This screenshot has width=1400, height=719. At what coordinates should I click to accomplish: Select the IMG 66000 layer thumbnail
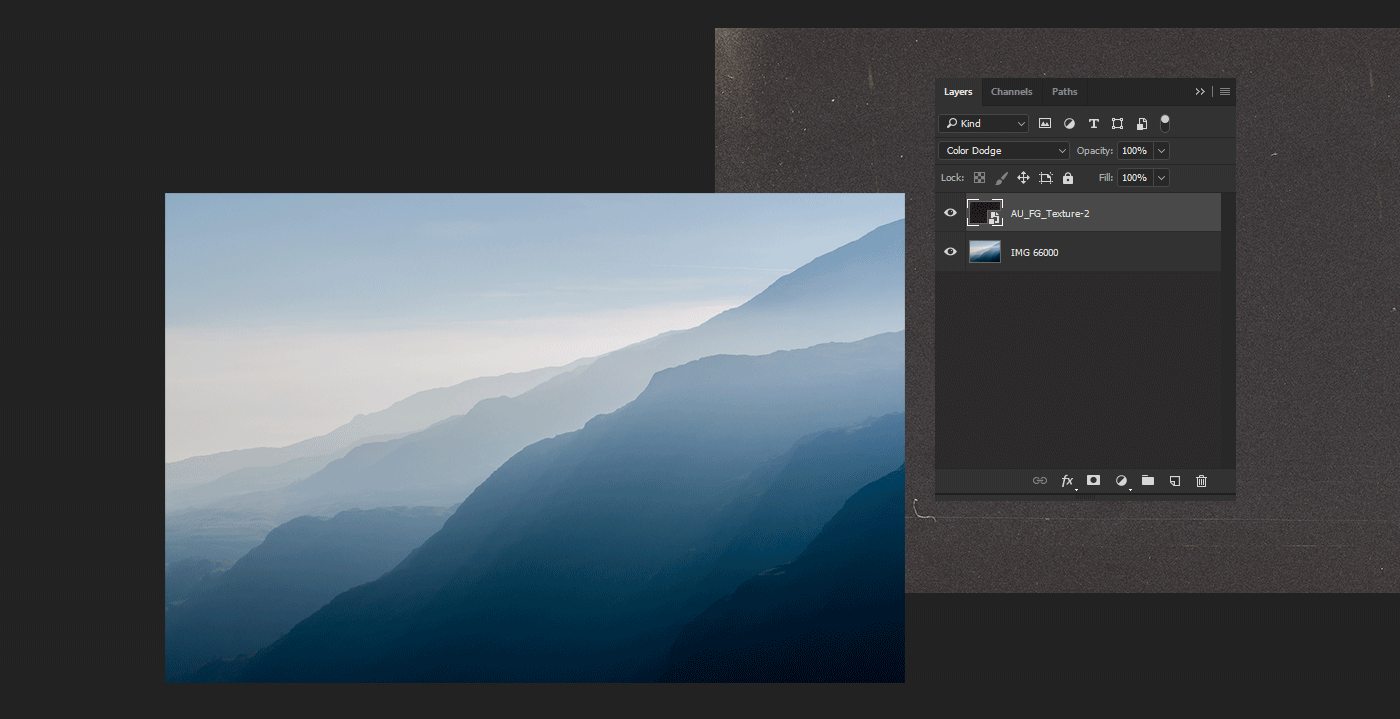[985, 252]
